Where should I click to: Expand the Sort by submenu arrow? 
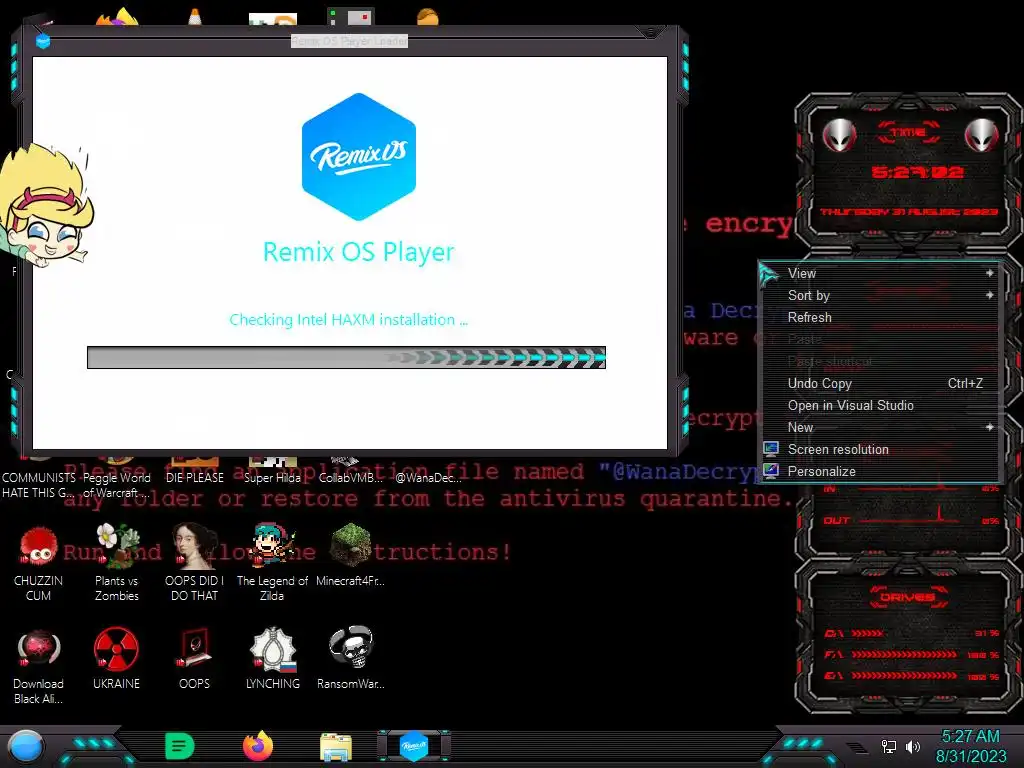[x=990, y=295]
